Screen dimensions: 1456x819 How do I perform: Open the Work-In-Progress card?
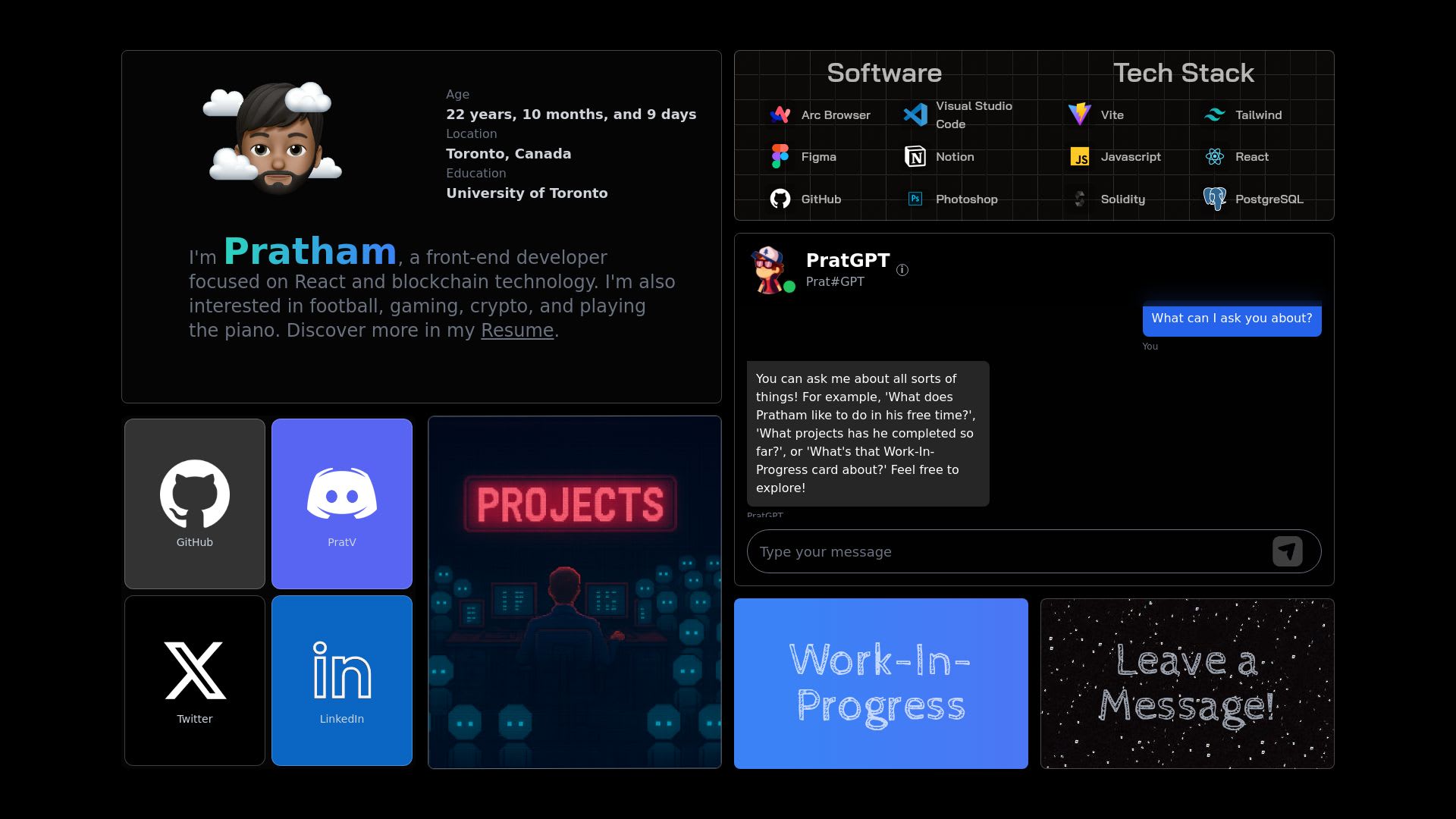click(881, 683)
